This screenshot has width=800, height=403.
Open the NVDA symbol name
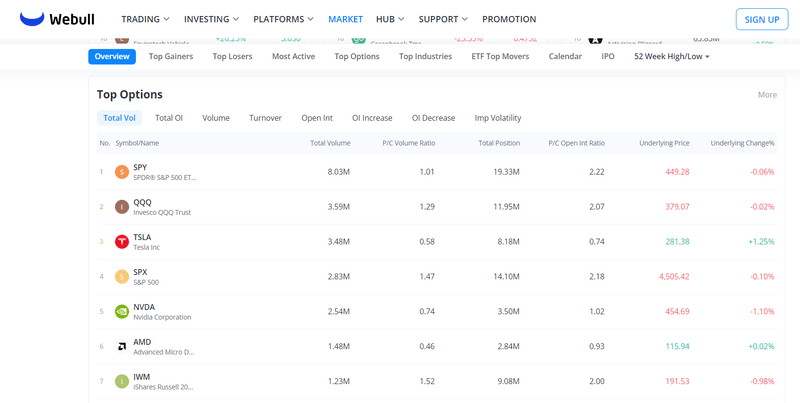144,307
